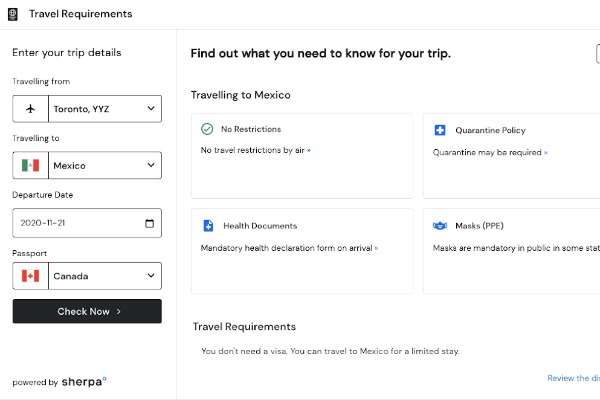The height and width of the screenshot is (400, 600).
Task: Click the Health Documents file icon
Action: click(x=208, y=226)
